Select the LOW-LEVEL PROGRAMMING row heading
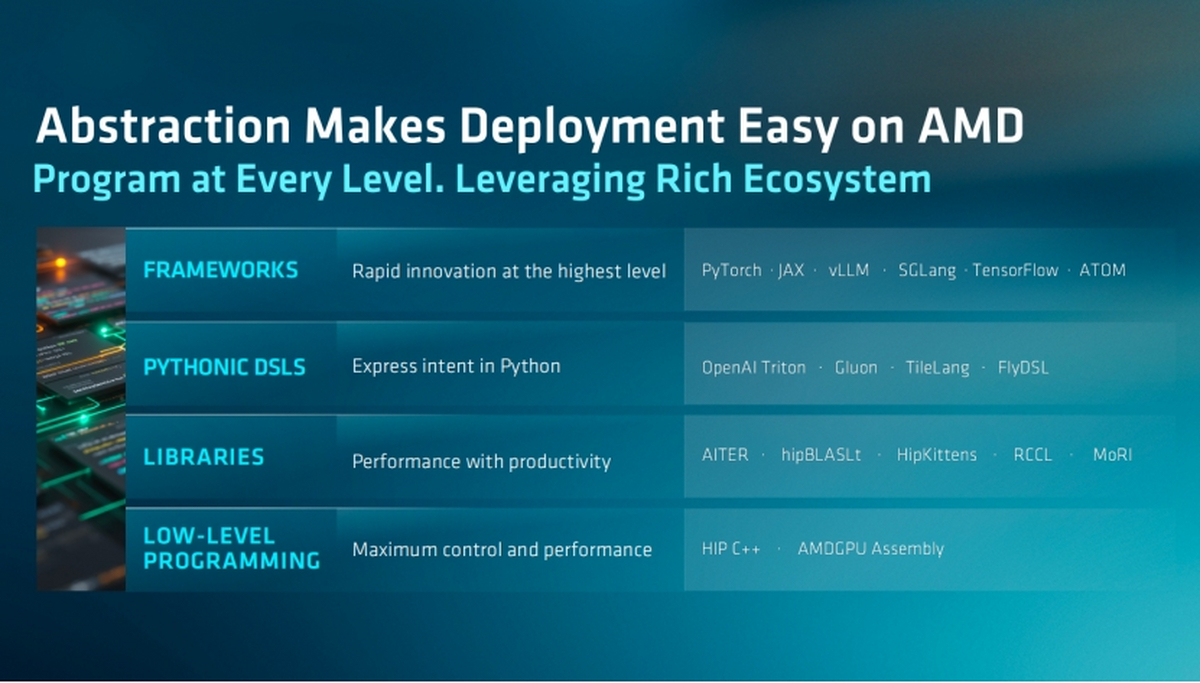The height and width of the screenshot is (683, 1200). coord(232,548)
